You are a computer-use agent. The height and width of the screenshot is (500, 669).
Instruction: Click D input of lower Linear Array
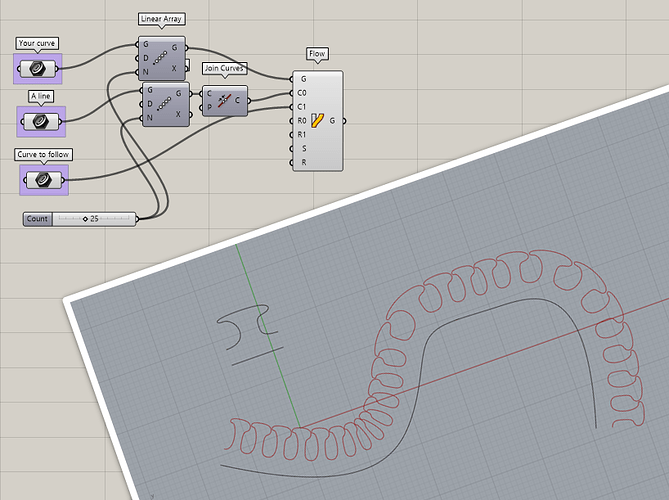150,104
